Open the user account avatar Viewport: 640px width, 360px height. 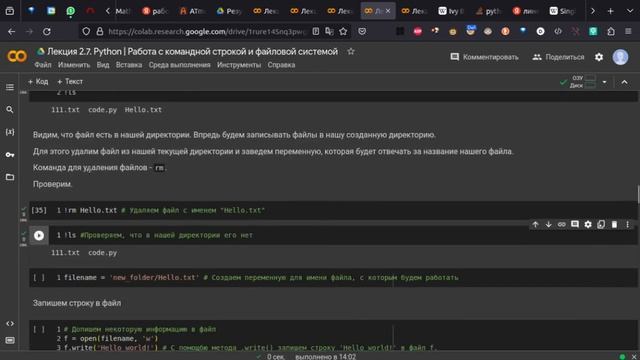pos(620,57)
